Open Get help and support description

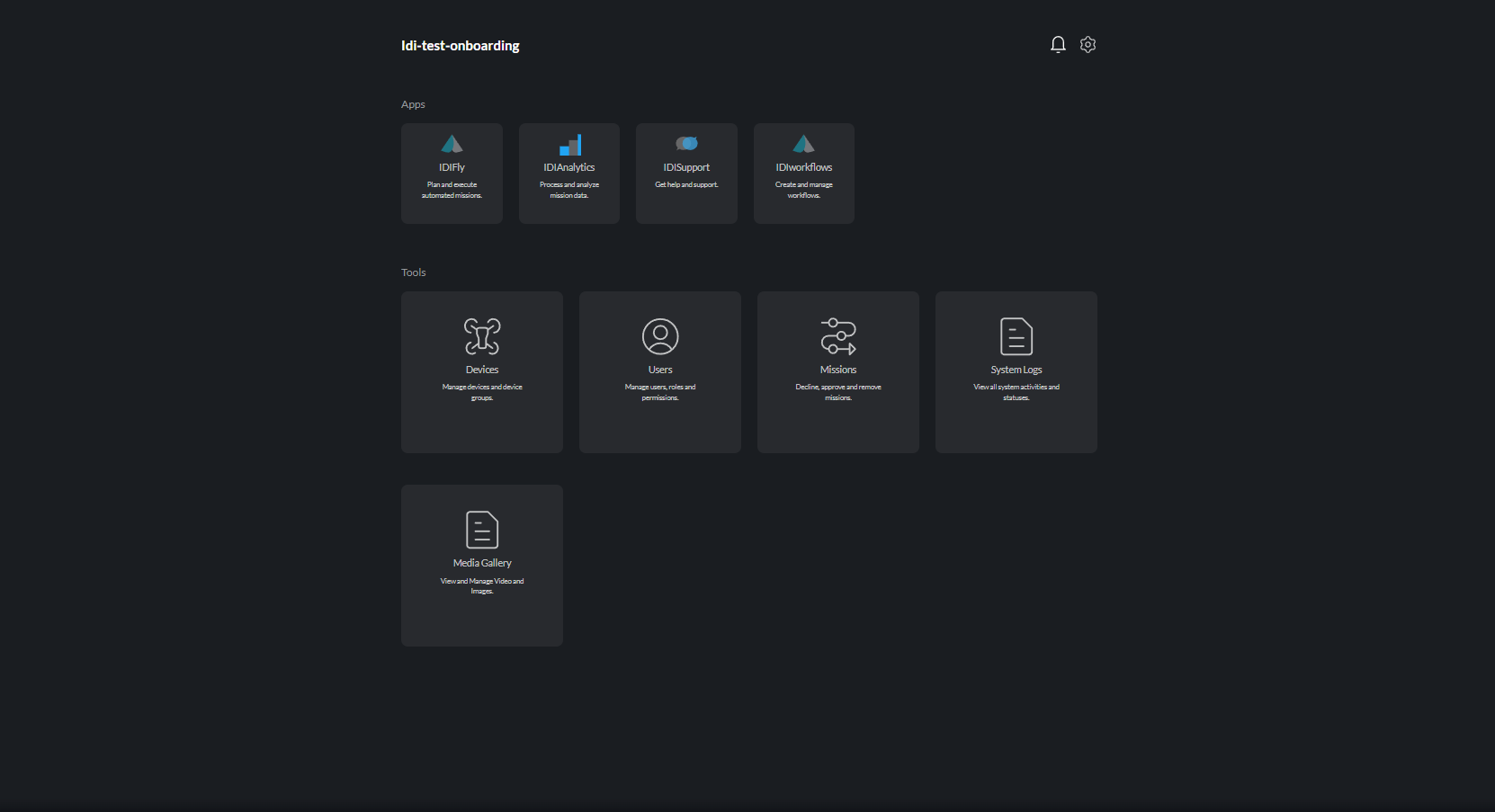(686, 185)
